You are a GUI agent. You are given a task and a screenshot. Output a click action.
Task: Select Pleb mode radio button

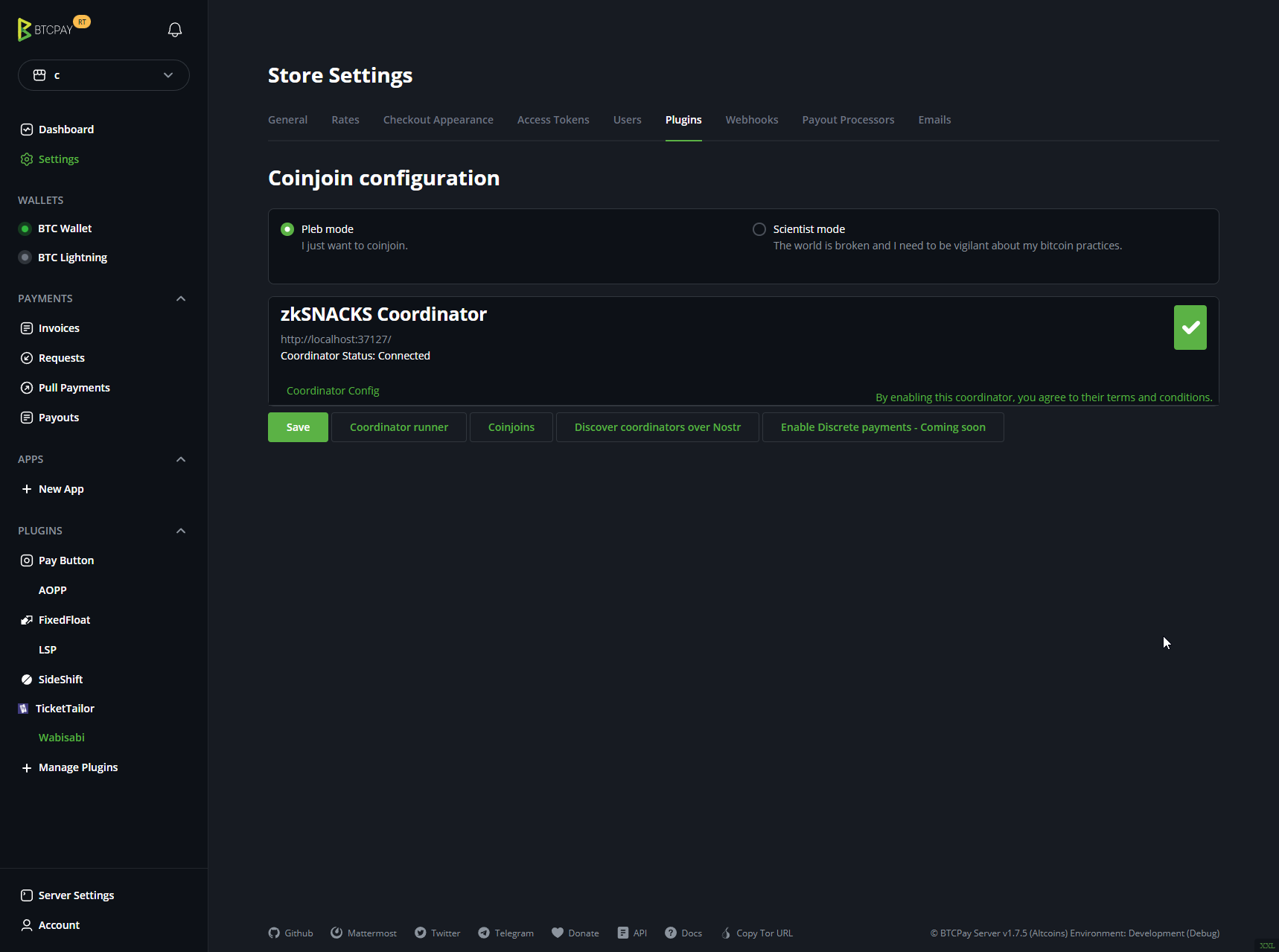click(287, 229)
